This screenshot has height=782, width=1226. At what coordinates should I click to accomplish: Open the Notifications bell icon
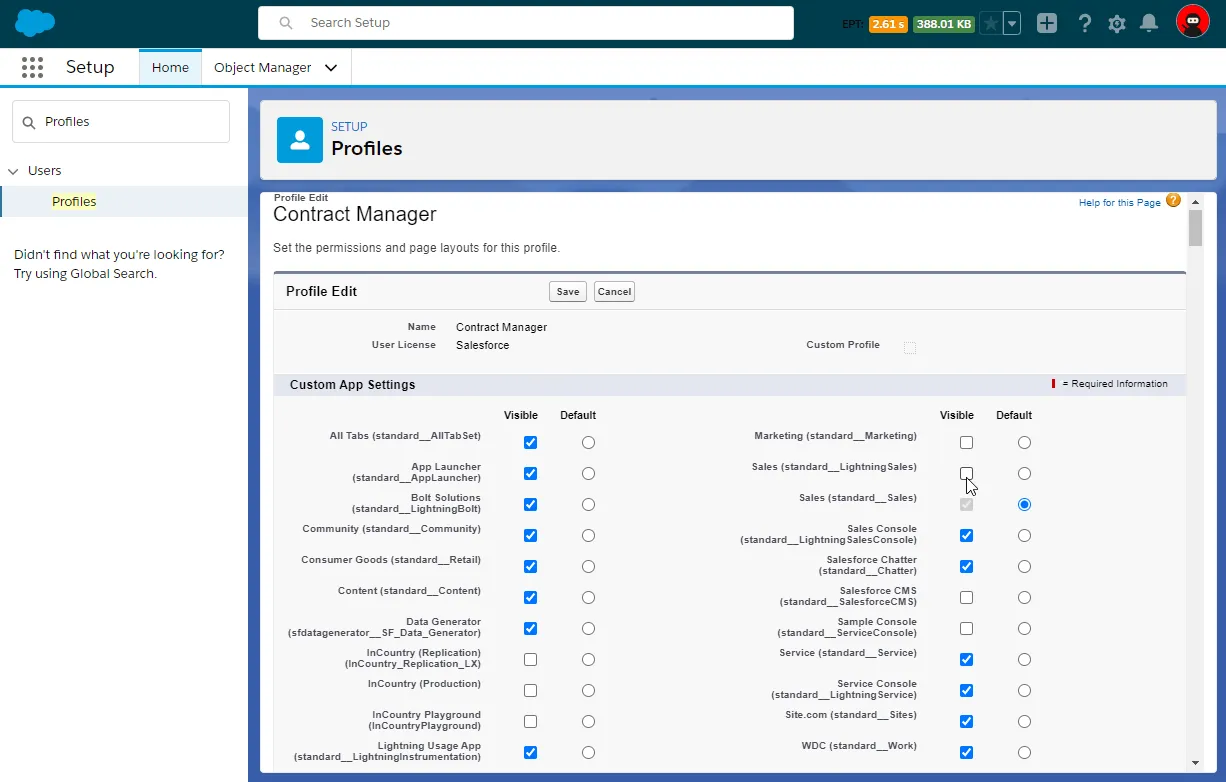tap(1149, 23)
